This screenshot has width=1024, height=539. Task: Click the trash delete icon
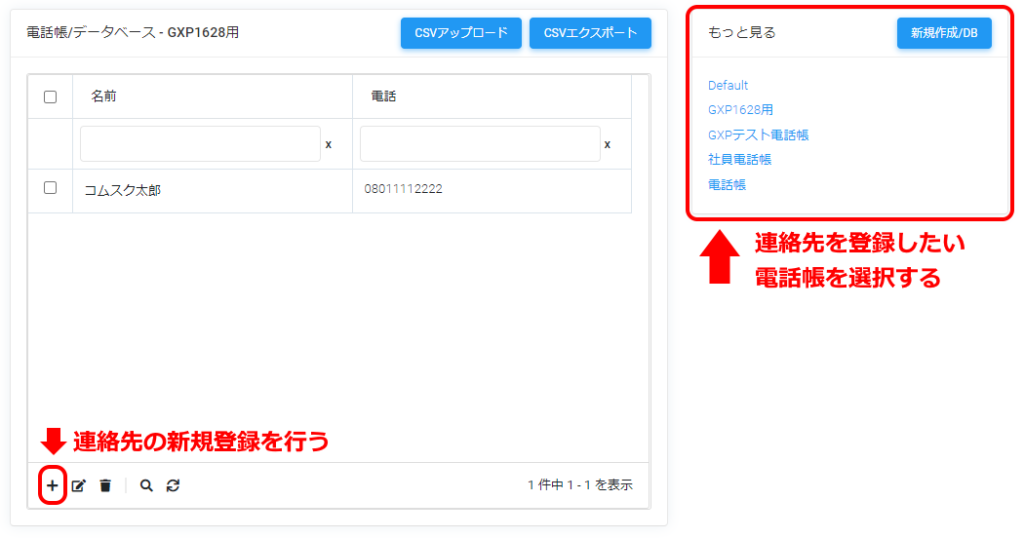(x=105, y=486)
